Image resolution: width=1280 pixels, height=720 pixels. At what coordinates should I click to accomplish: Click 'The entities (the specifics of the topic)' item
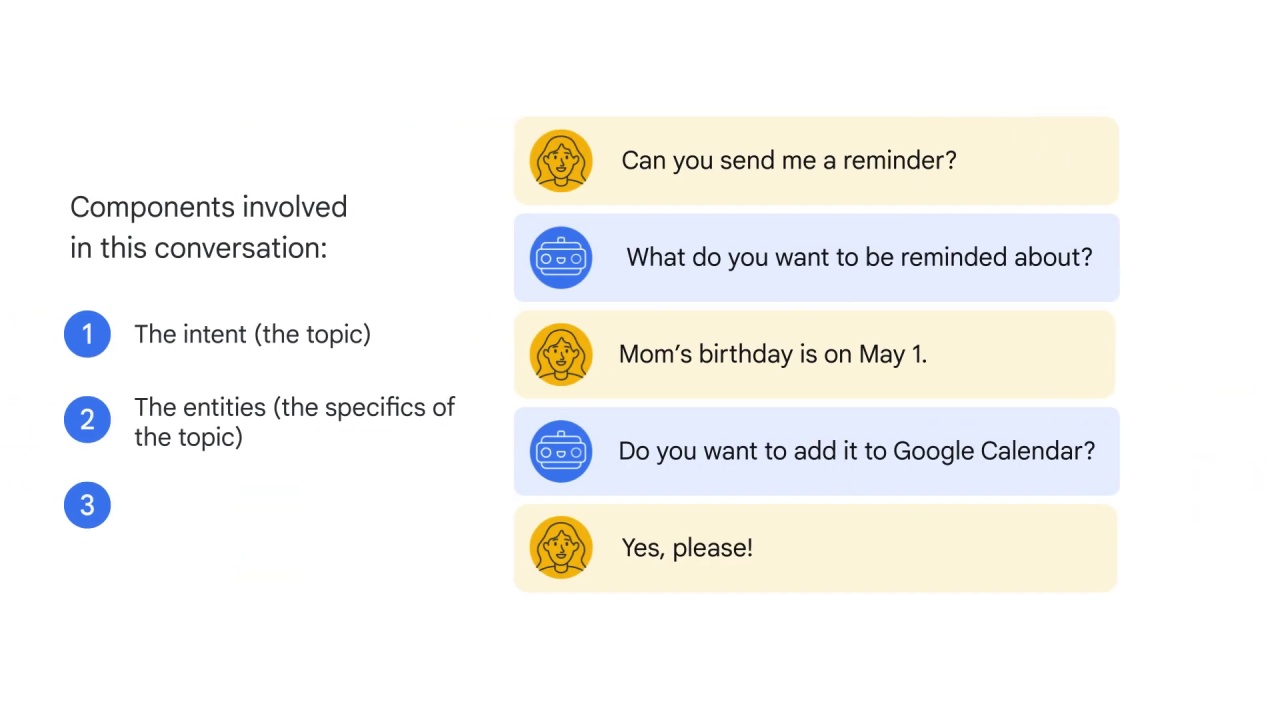click(x=294, y=422)
